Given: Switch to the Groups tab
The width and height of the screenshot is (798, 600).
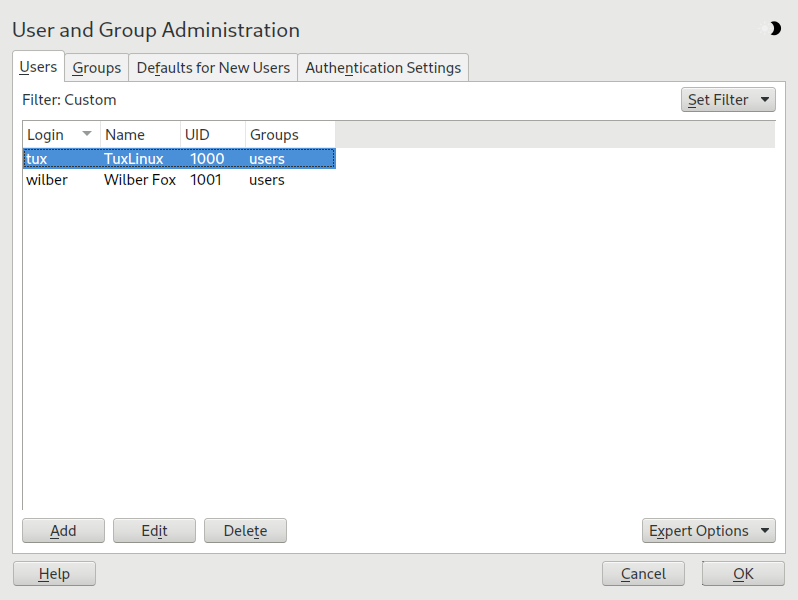Looking at the screenshot, I should pyautogui.click(x=96, y=68).
